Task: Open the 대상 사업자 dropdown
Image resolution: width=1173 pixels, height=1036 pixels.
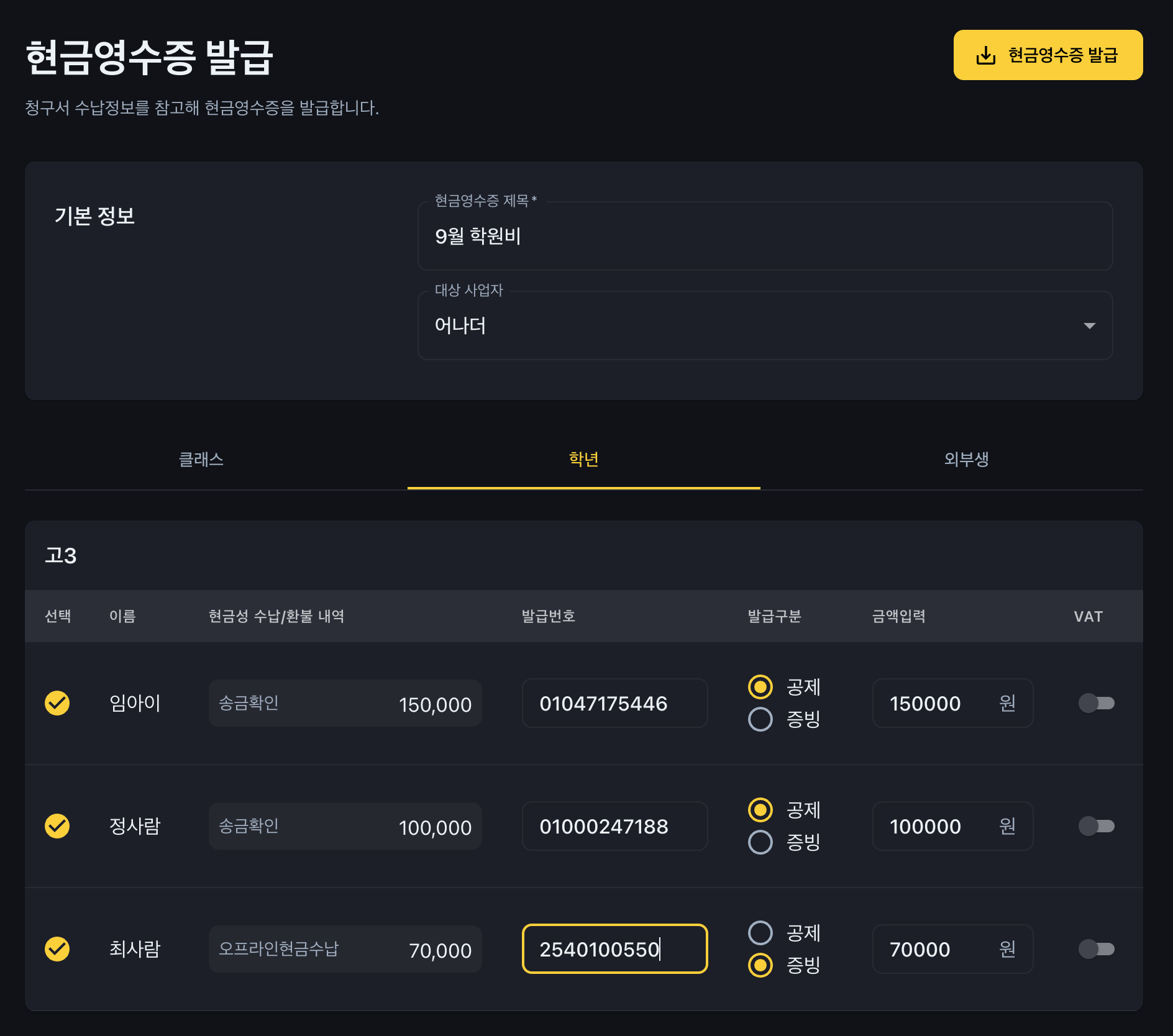Action: pos(765,325)
